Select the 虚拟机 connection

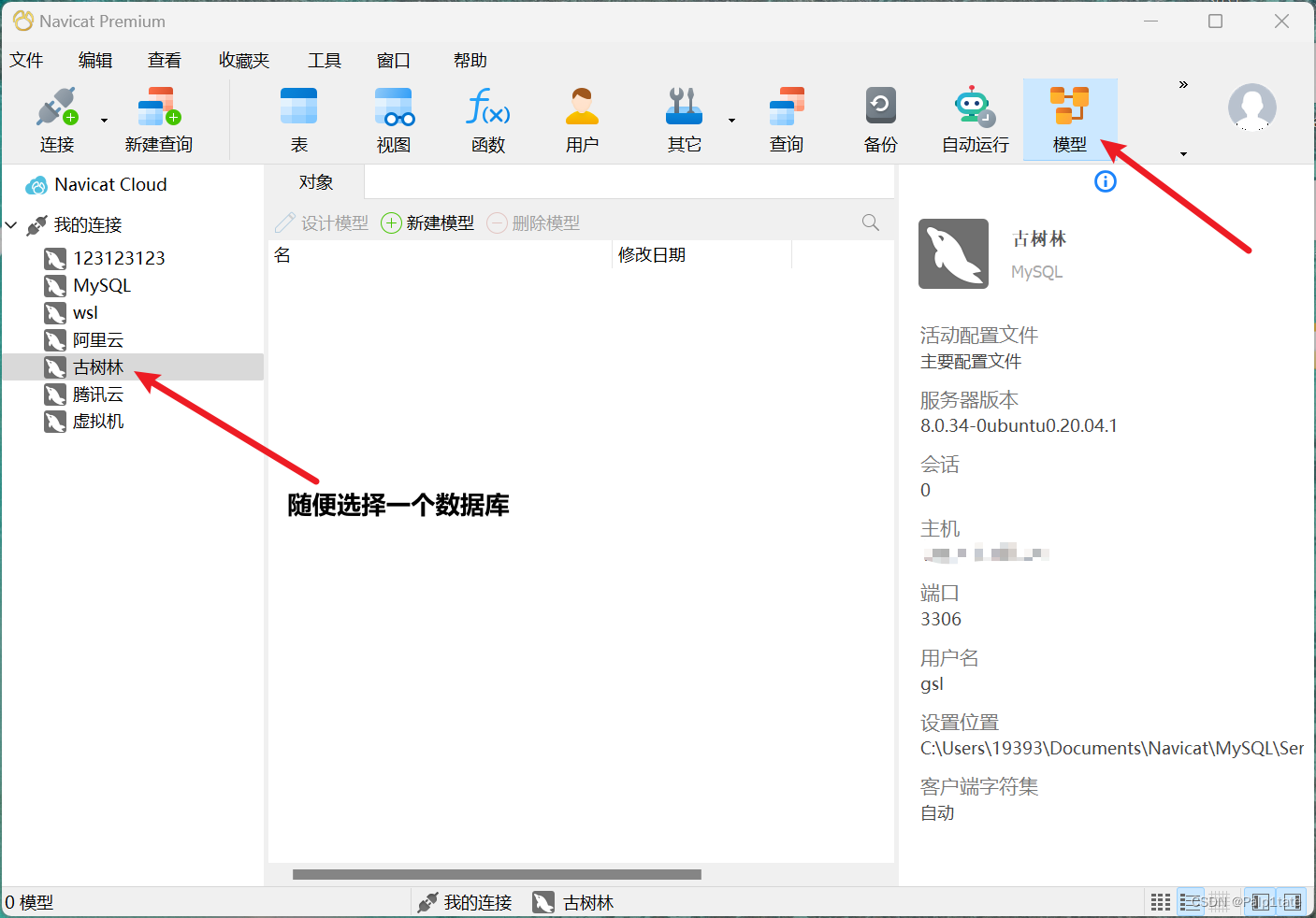(98, 422)
